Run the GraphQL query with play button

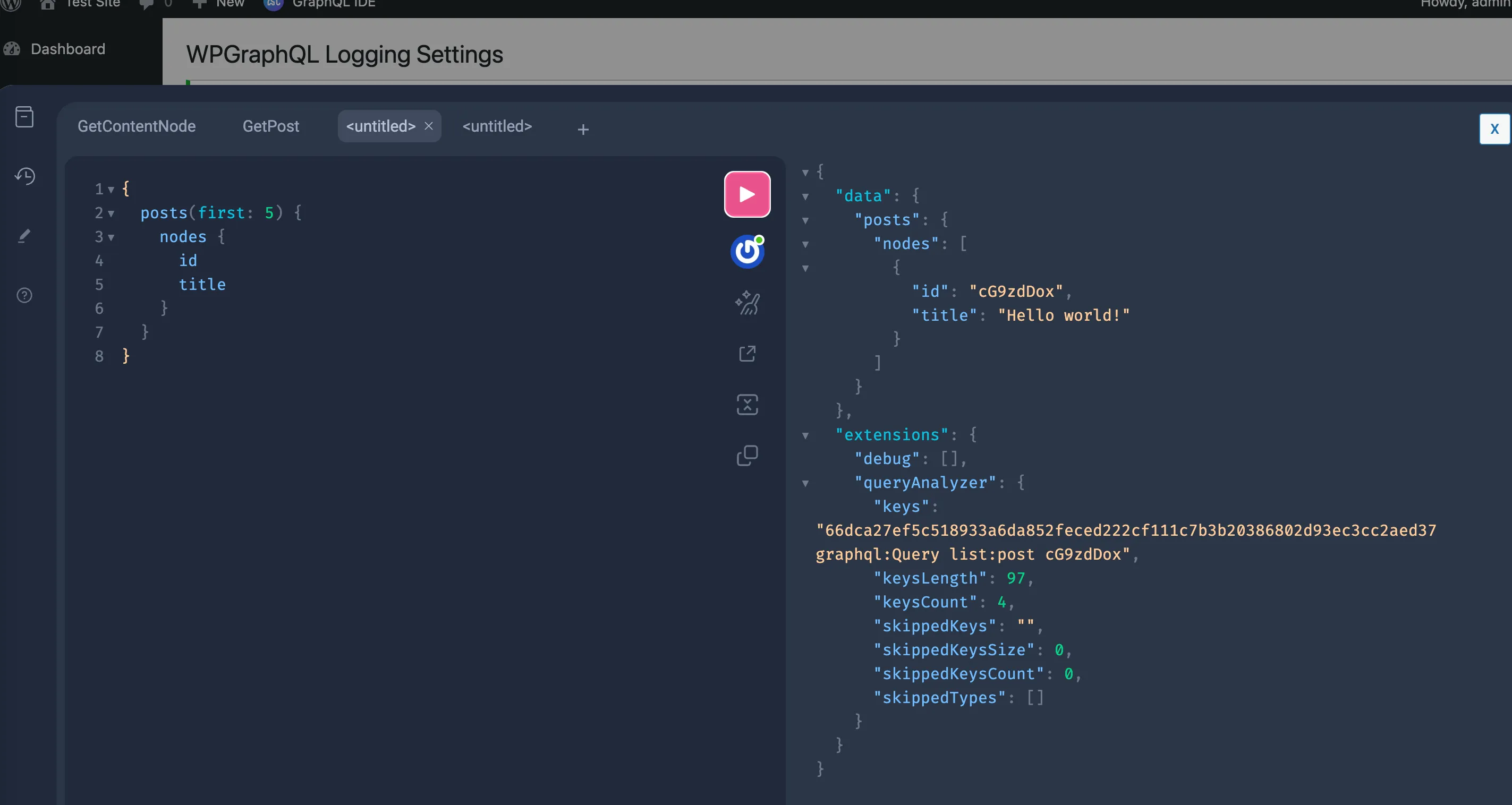coord(746,194)
